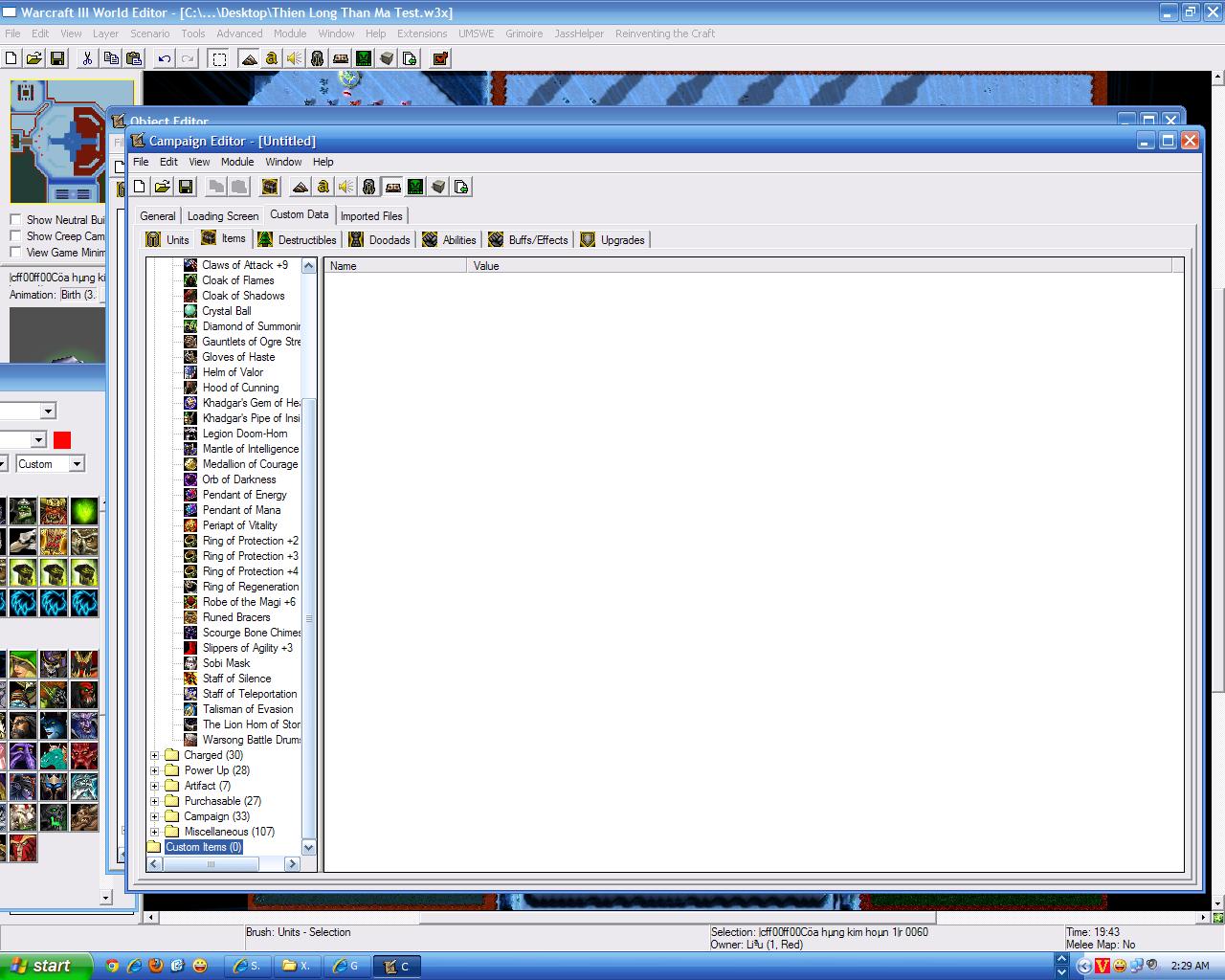This screenshot has width=1225, height=980.
Task: Click right arrow of item tree horizontal scrollbar
Action: point(293,863)
